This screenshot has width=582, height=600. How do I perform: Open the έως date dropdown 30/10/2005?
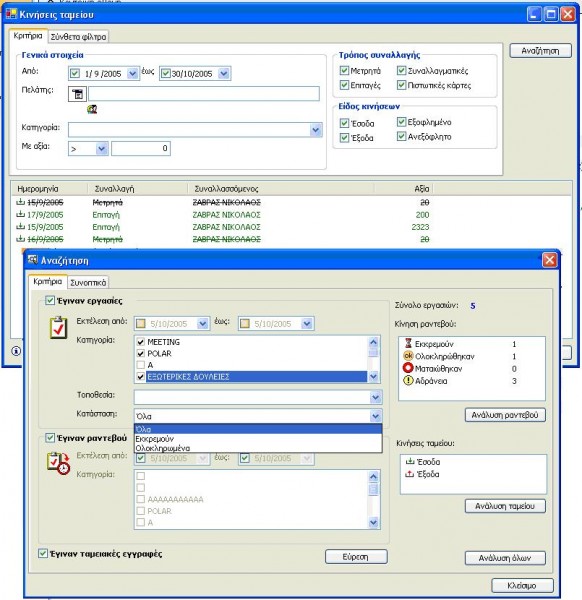(x=224, y=73)
